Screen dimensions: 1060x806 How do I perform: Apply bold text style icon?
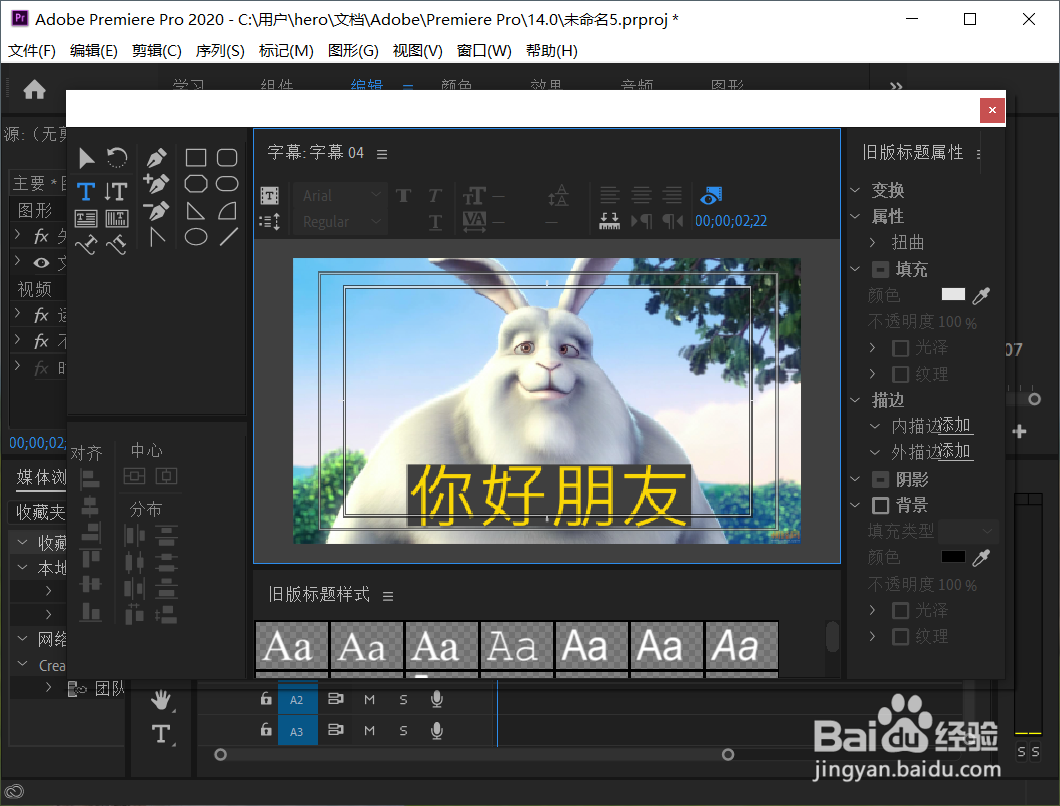[x=404, y=196]
